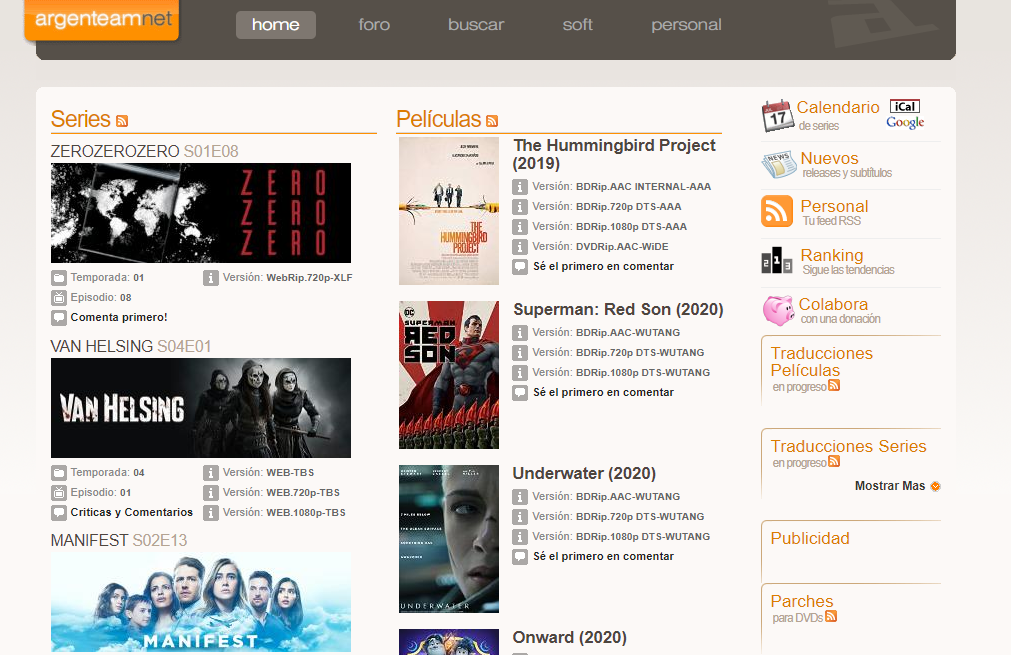This screenshot has height=655, width=1011.
Task: Click the ZeroZeroZero banner image
Action: pyautogui.click(x=201, y=213)
